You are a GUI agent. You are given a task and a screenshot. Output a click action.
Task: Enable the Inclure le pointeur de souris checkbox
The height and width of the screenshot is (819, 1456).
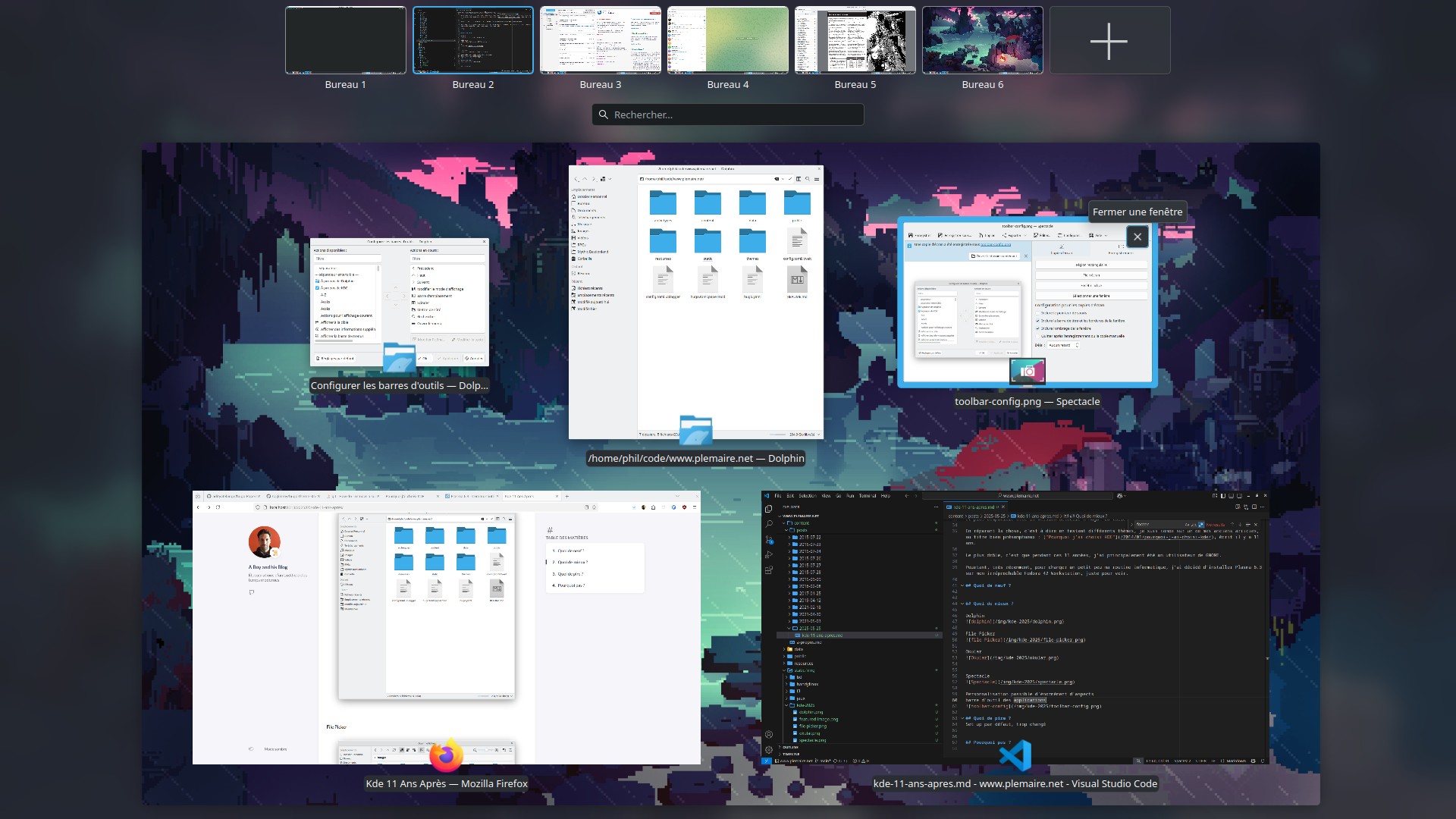[x=1037, y=313]
